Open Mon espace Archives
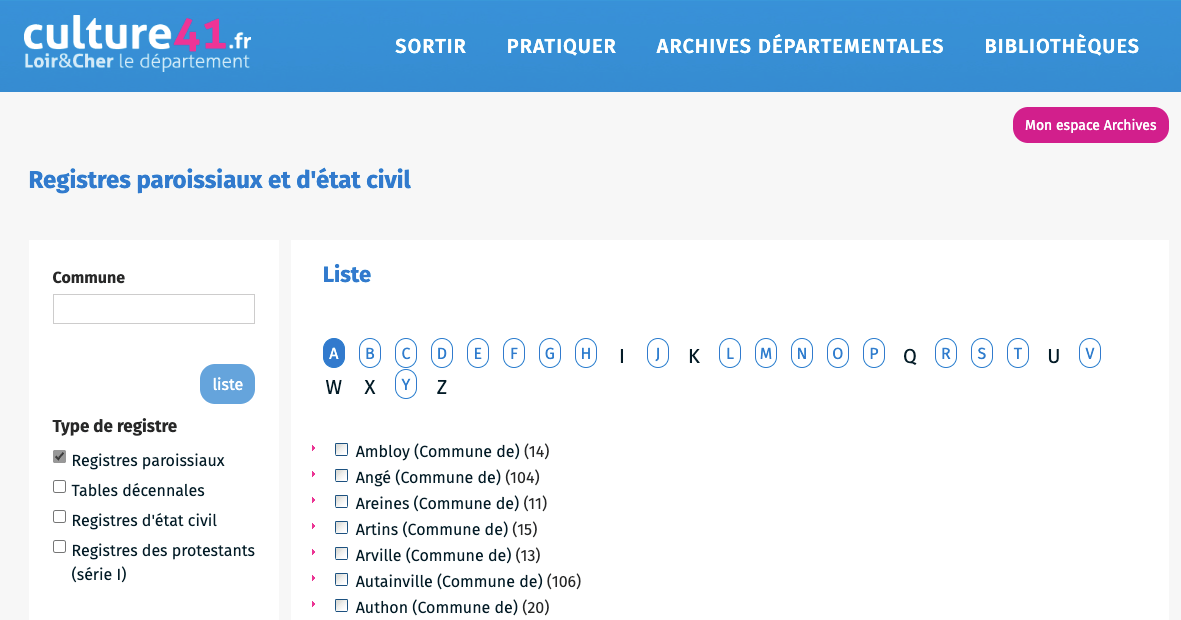 click(x=1090, y=125)
